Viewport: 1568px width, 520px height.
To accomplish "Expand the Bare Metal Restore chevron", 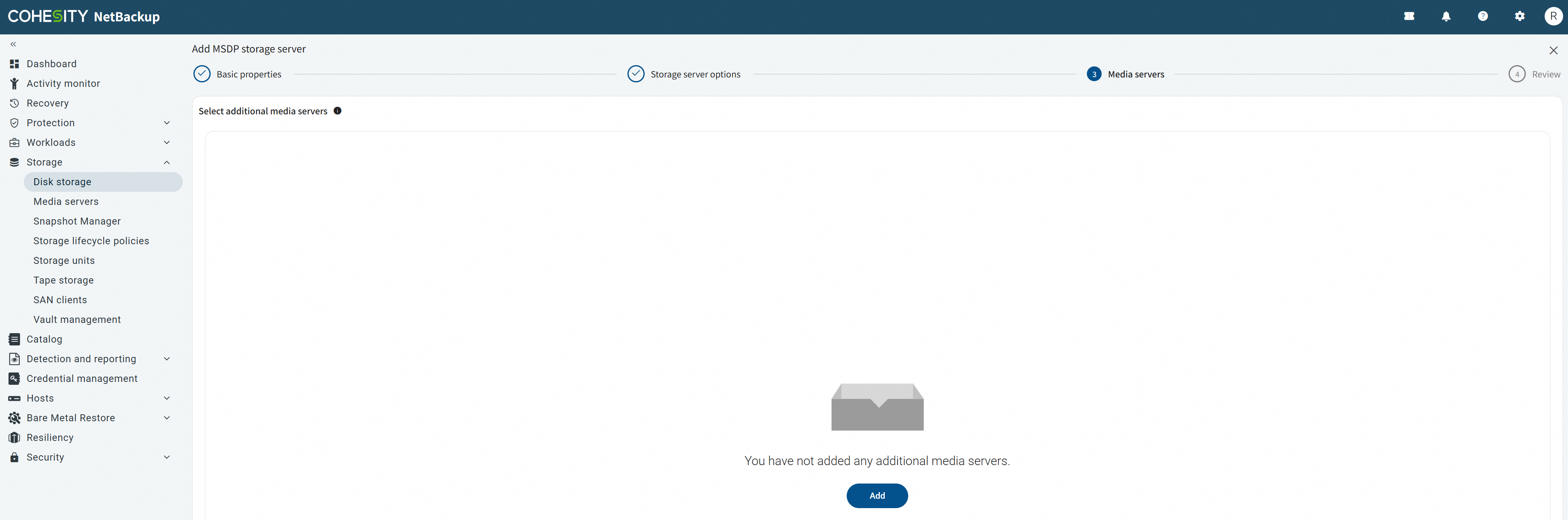I will (x=167, y=418).
